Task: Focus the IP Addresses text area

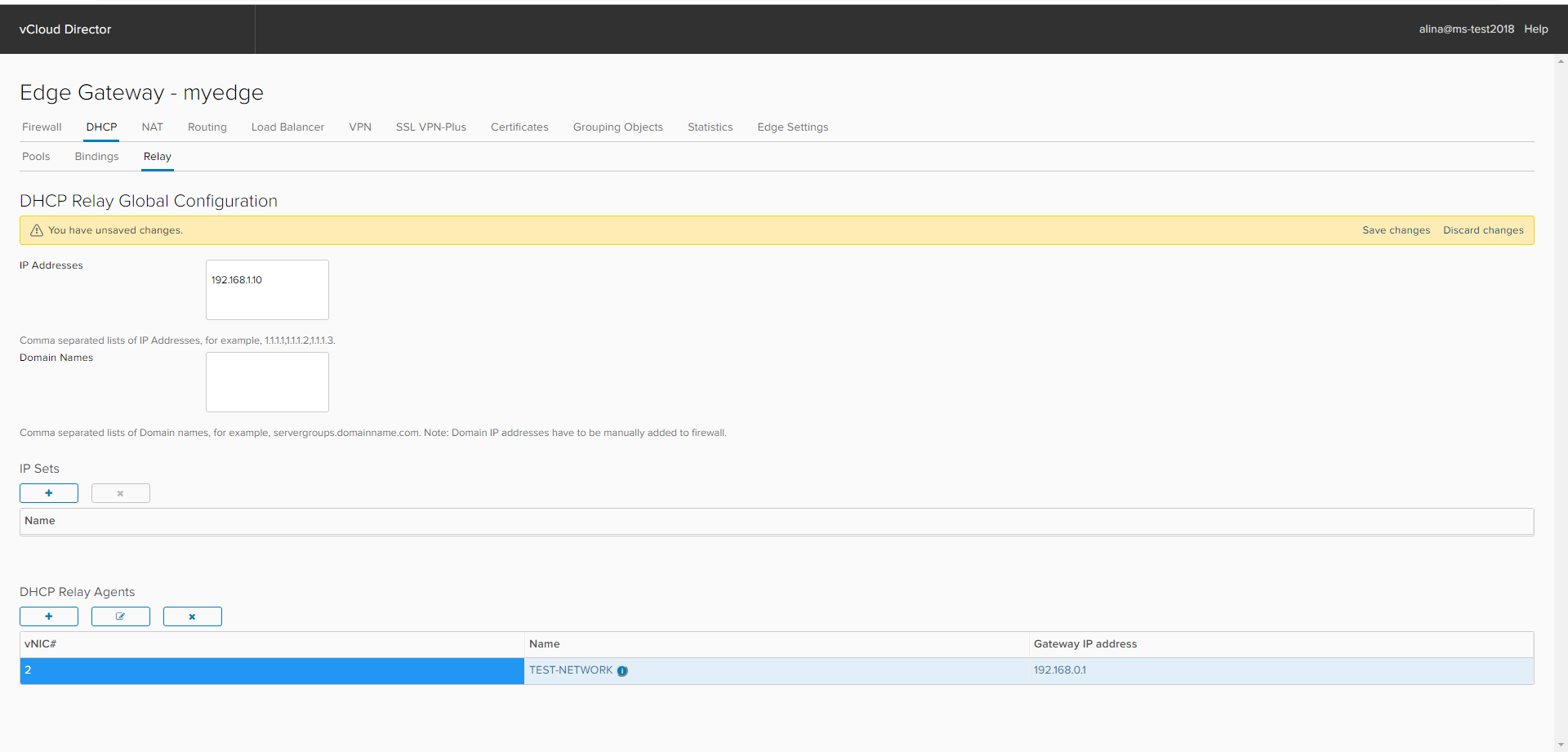Action: 267,290
